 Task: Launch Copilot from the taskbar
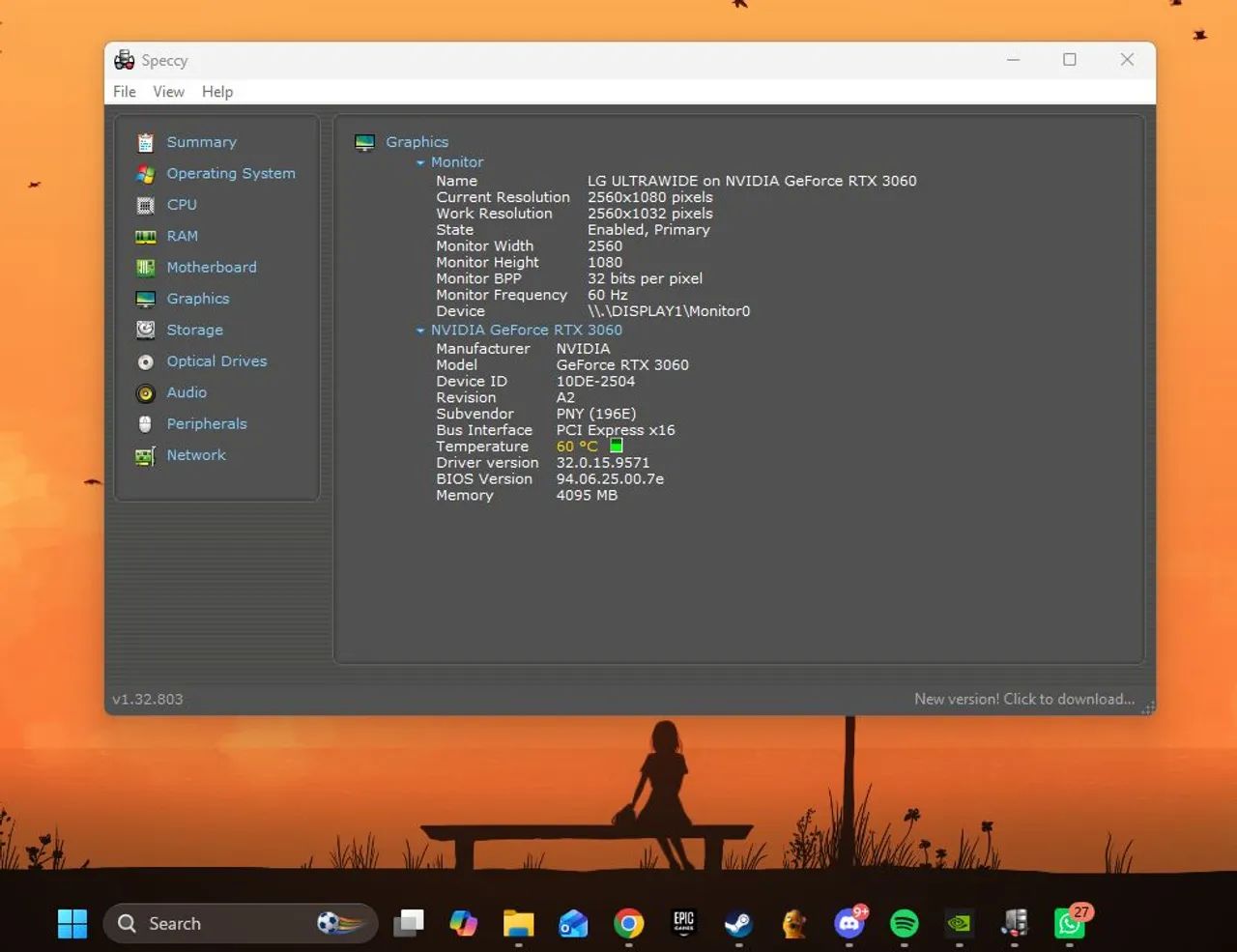[x=463, y=923]
